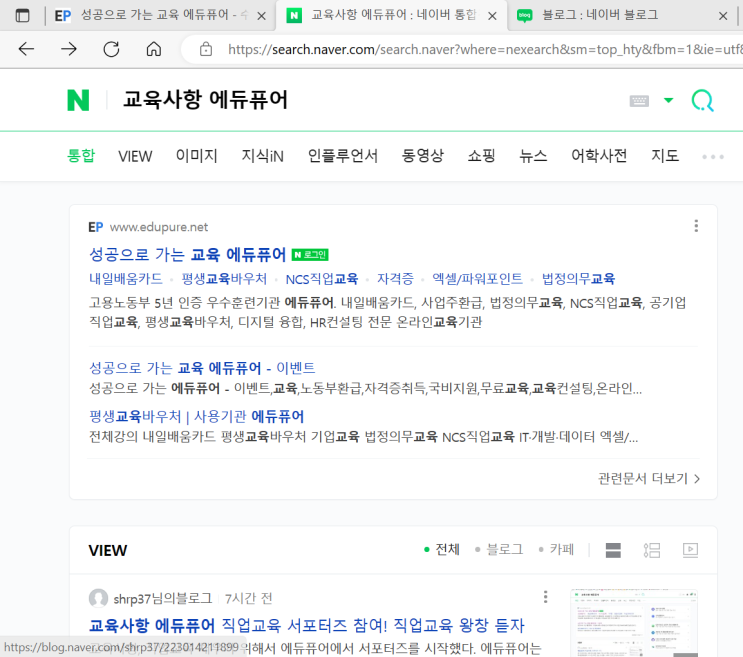Select the 지도 search tab
This screenshot has width=743, height=657.
click(x=665, y=155)
